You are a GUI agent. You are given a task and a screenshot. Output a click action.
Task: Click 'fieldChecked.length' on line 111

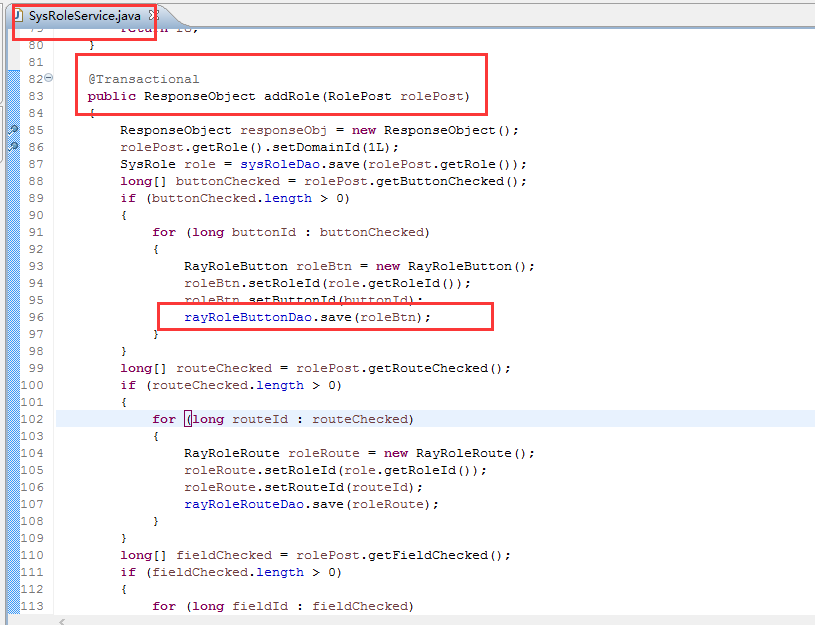pyautogui.click(x=228, y=572)
